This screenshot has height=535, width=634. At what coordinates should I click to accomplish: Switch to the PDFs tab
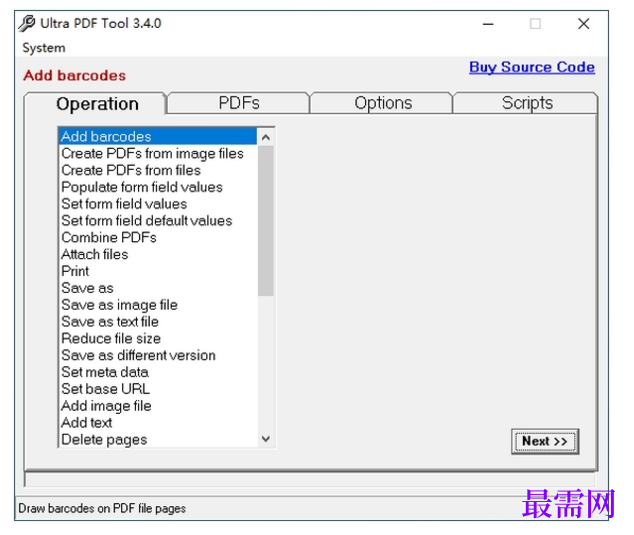[239, 103]
